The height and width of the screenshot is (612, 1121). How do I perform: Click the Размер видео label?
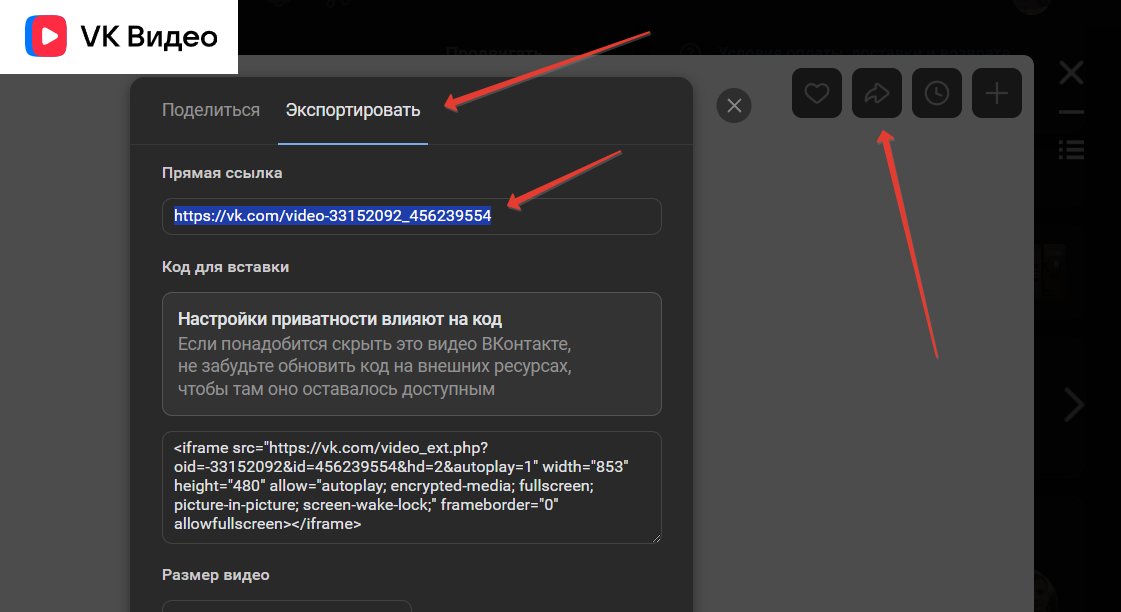tap(215, 575)
